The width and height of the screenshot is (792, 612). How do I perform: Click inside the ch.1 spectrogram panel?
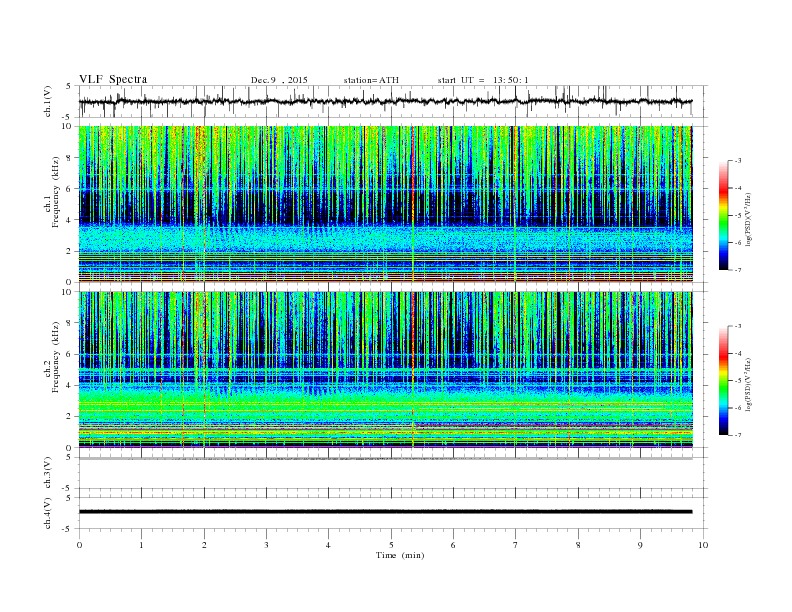click(385, 204)
